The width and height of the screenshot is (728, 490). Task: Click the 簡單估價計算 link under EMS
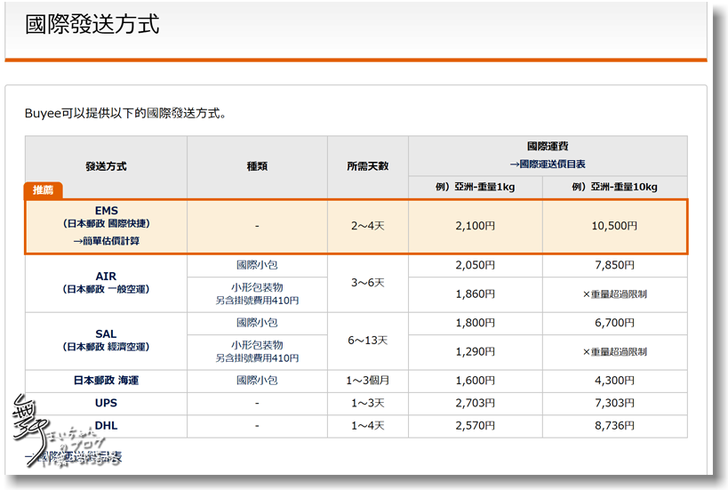click(x=105, y=241)
